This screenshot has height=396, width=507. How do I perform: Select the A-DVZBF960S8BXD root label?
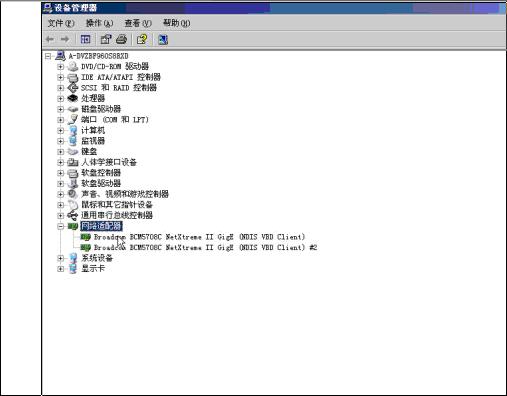pyautogui.click(x=98, y=56)
